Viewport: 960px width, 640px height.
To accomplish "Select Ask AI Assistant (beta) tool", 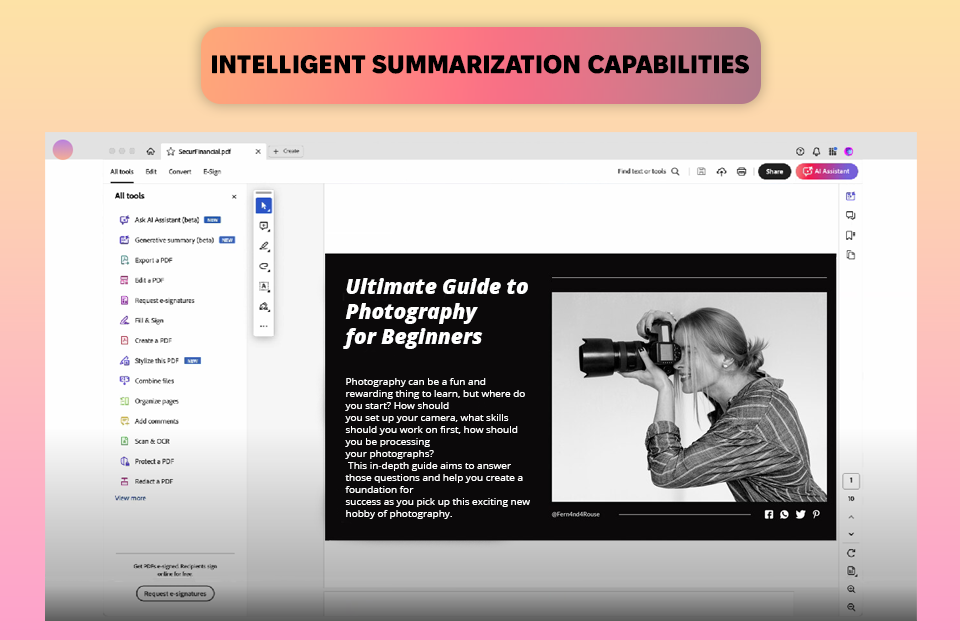I will (170, 220).
